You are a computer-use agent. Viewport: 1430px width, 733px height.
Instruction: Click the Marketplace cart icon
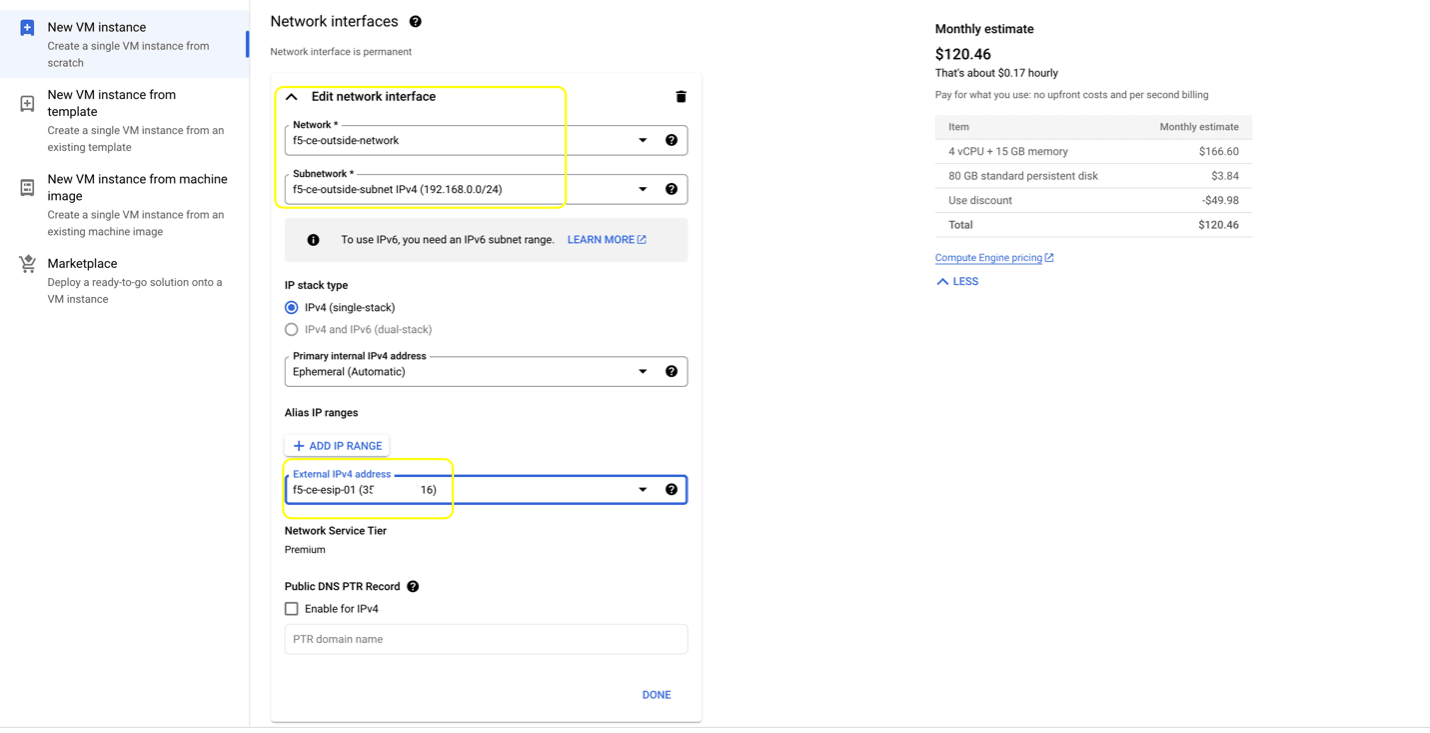(27, 264)
